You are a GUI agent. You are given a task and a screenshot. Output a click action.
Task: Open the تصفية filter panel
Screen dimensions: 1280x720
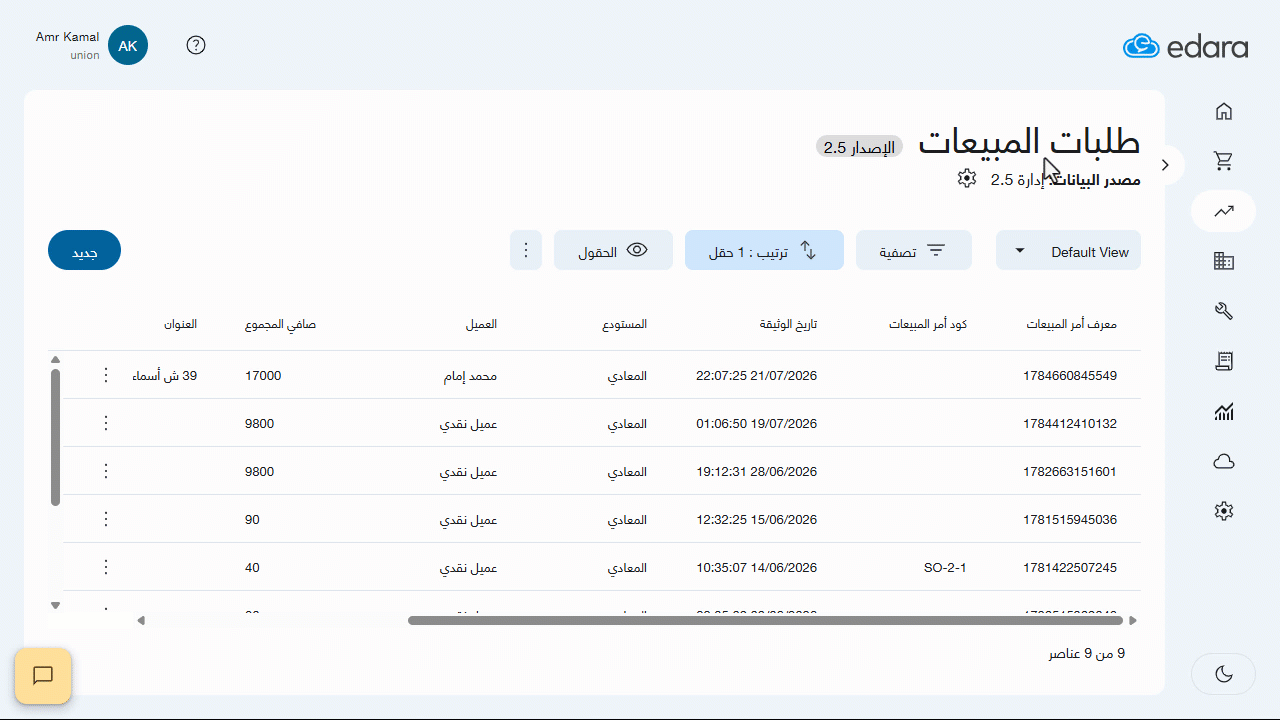coord(914,250)
